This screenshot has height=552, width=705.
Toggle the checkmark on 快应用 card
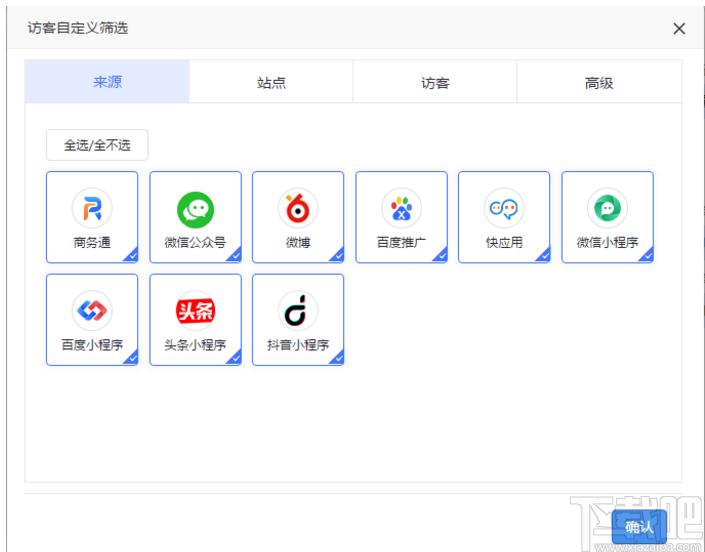coord(543,256)
